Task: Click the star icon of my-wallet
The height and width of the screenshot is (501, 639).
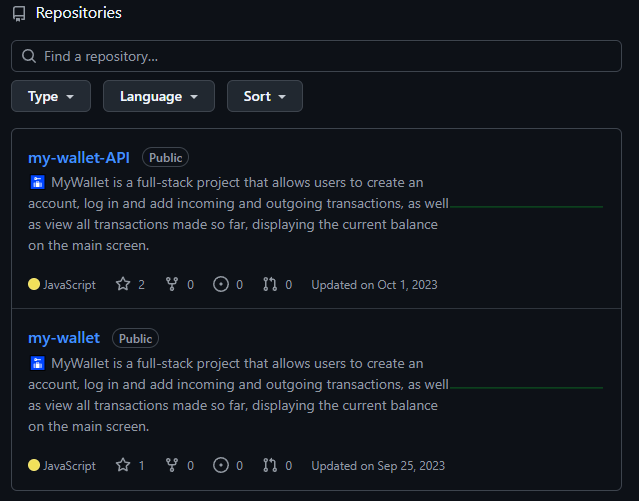Action: [x=123, y=465]
